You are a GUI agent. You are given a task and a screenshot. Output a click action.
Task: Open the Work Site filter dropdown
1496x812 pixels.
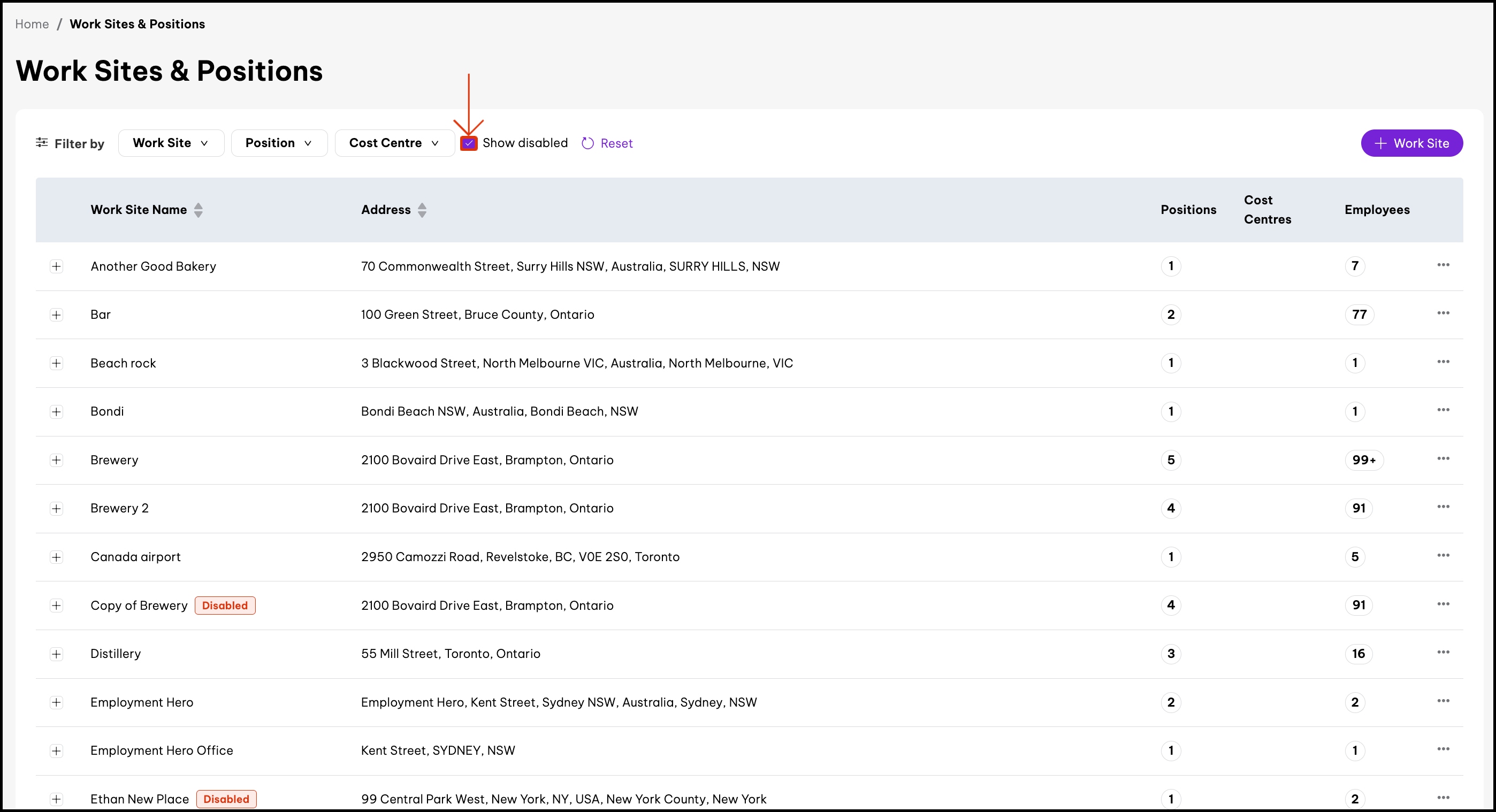coord(171,143)
